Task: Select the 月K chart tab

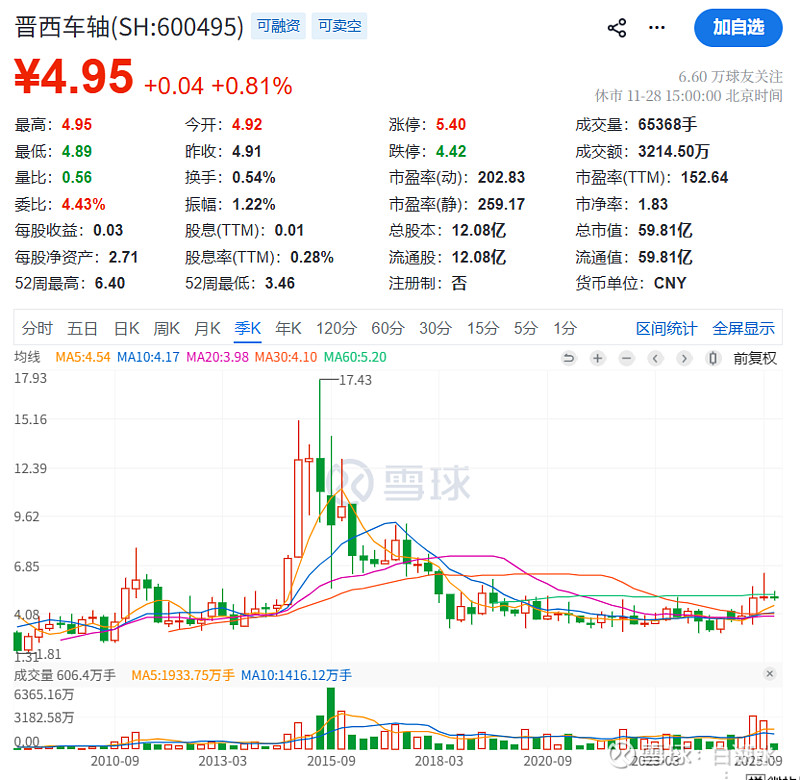Action: 207,328
